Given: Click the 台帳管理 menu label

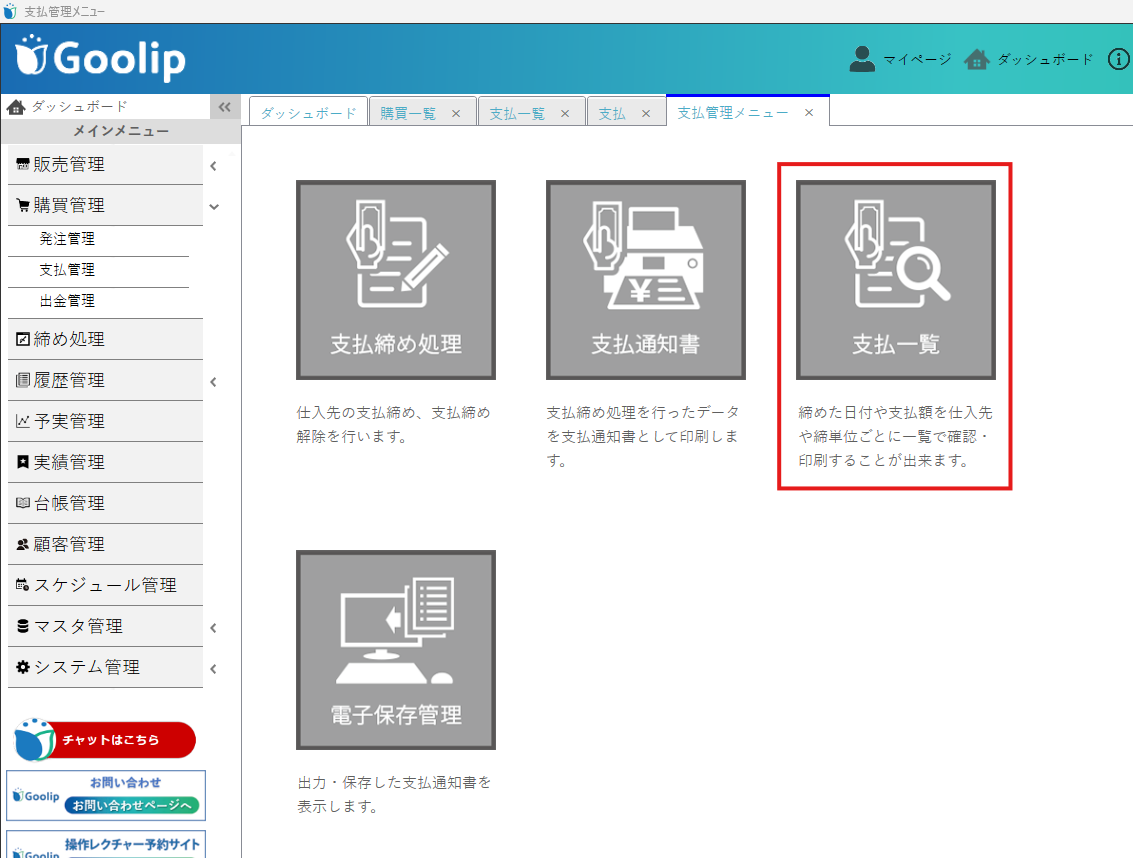Looking at the screenshot, I should pos(69,503).
